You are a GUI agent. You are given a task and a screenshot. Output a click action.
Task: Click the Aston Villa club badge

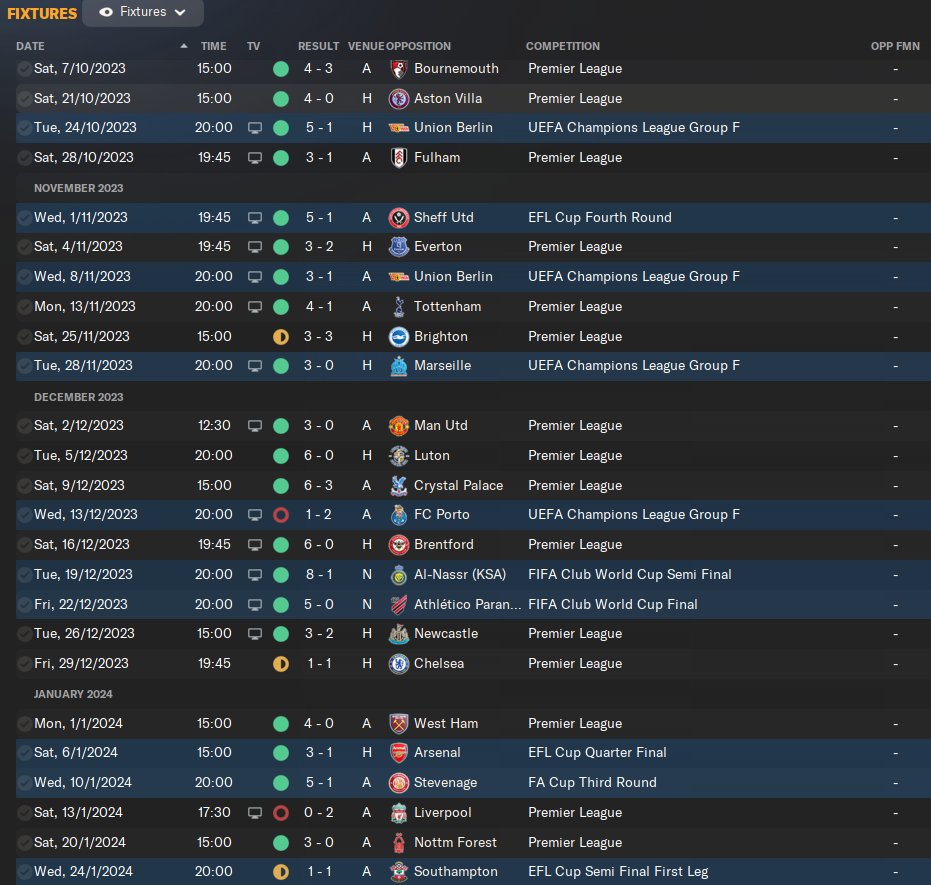pyautogui.click(x=398, y=99)
